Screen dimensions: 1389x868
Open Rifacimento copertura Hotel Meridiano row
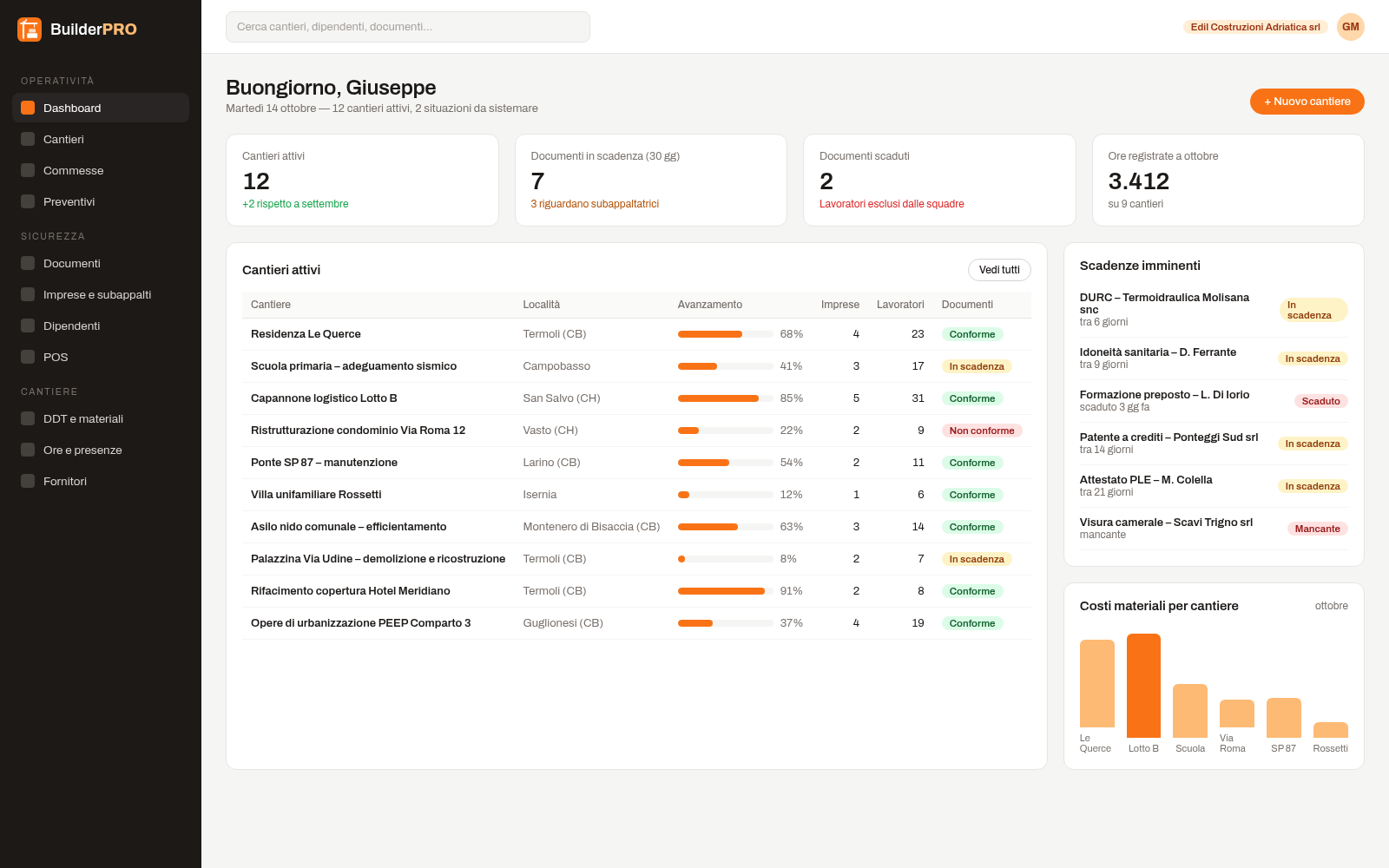636,591
